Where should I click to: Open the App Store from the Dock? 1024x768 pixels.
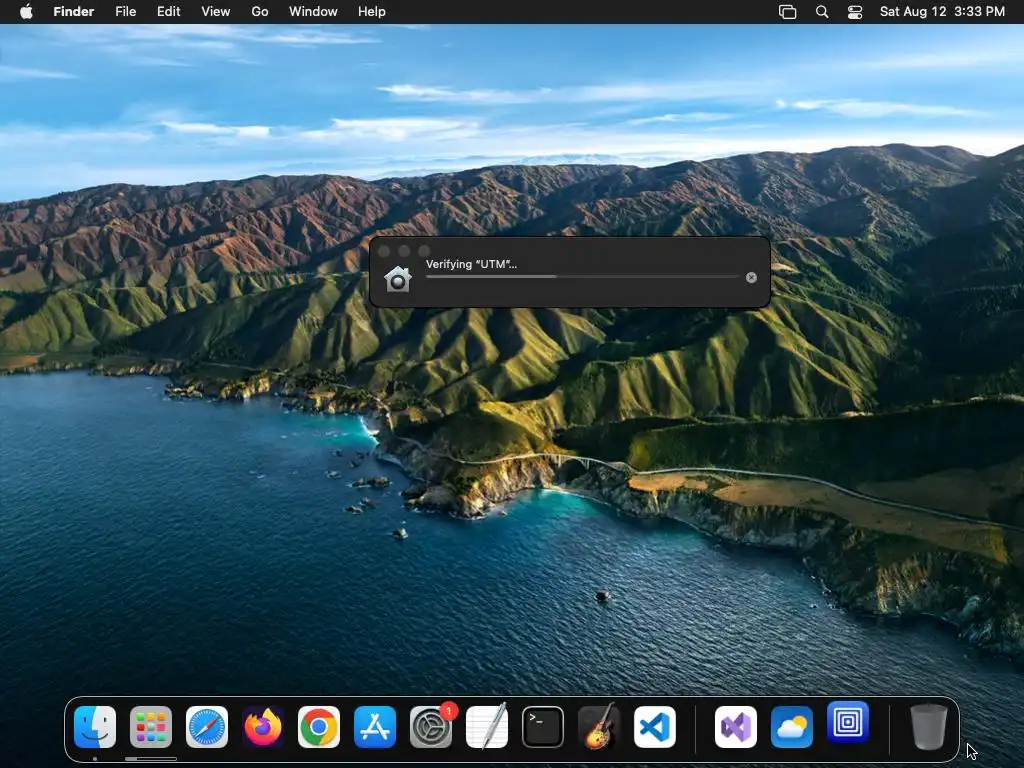[x=375, y=727]
